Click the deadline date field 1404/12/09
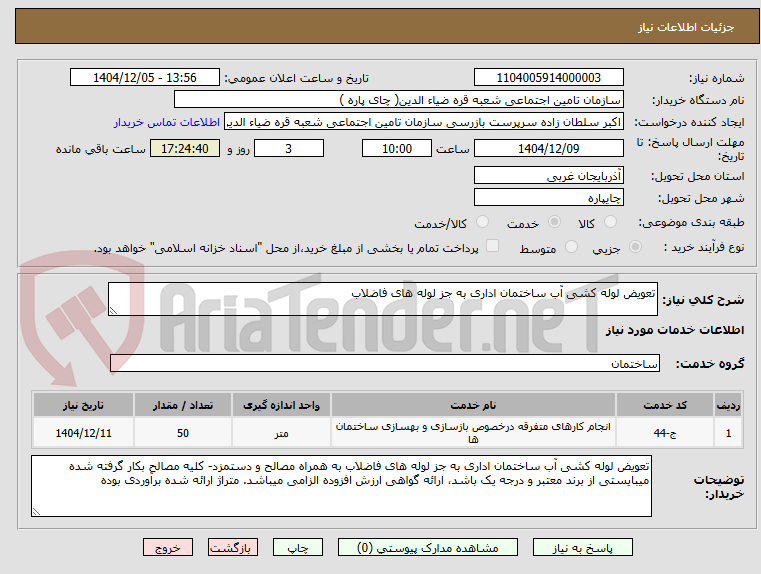Viewport: 761px width, 574px height. [548, 148]
